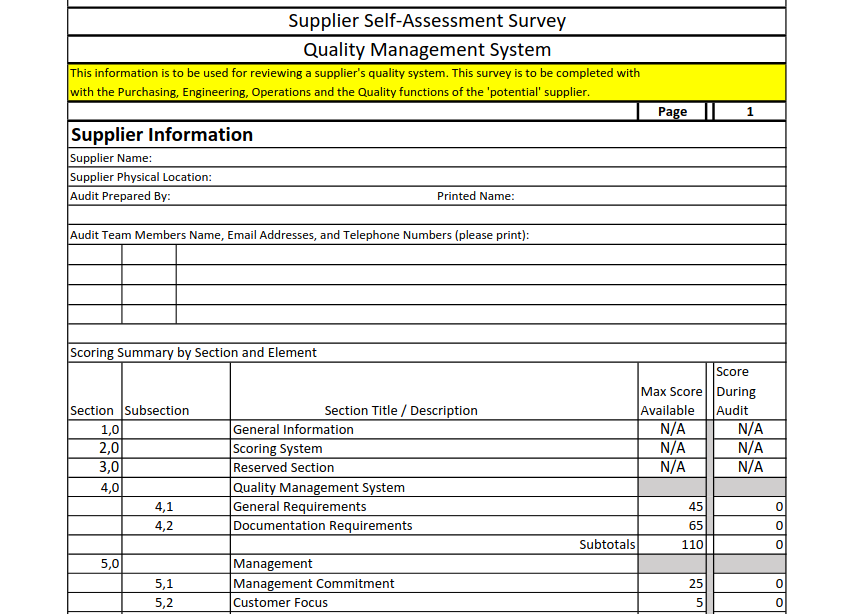Click the Section Title / Description column header
Screen dimensions: 852x614
tap(401, 410)
